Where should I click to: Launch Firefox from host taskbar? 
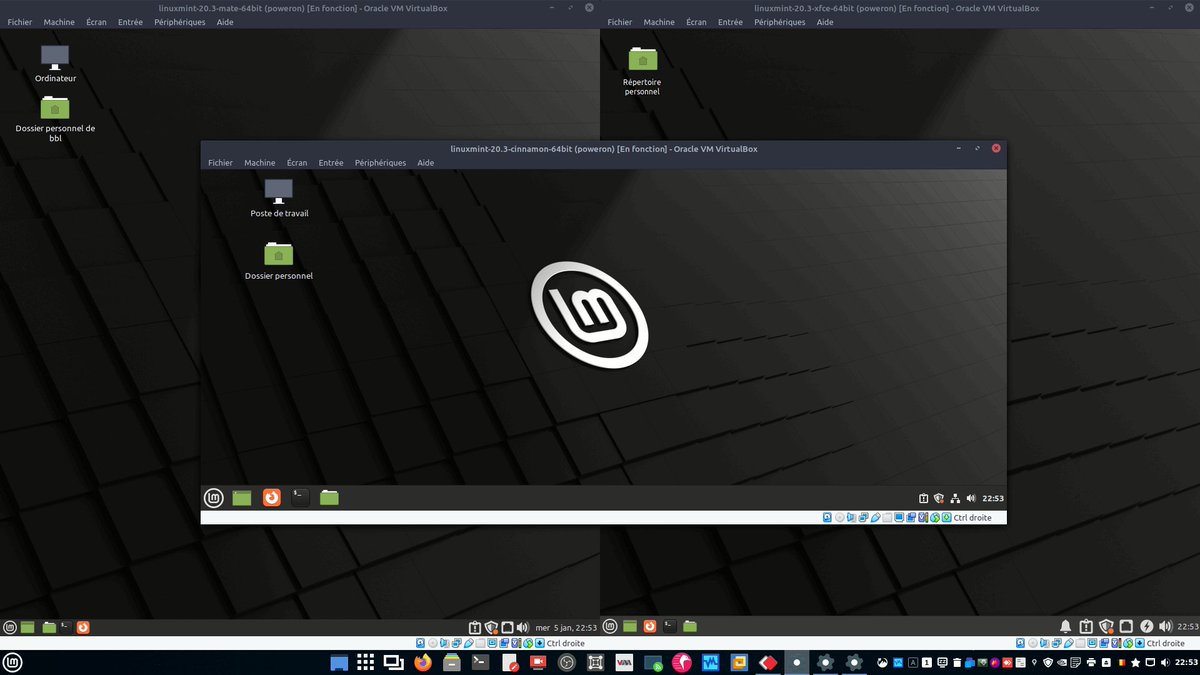pos(423,662)
